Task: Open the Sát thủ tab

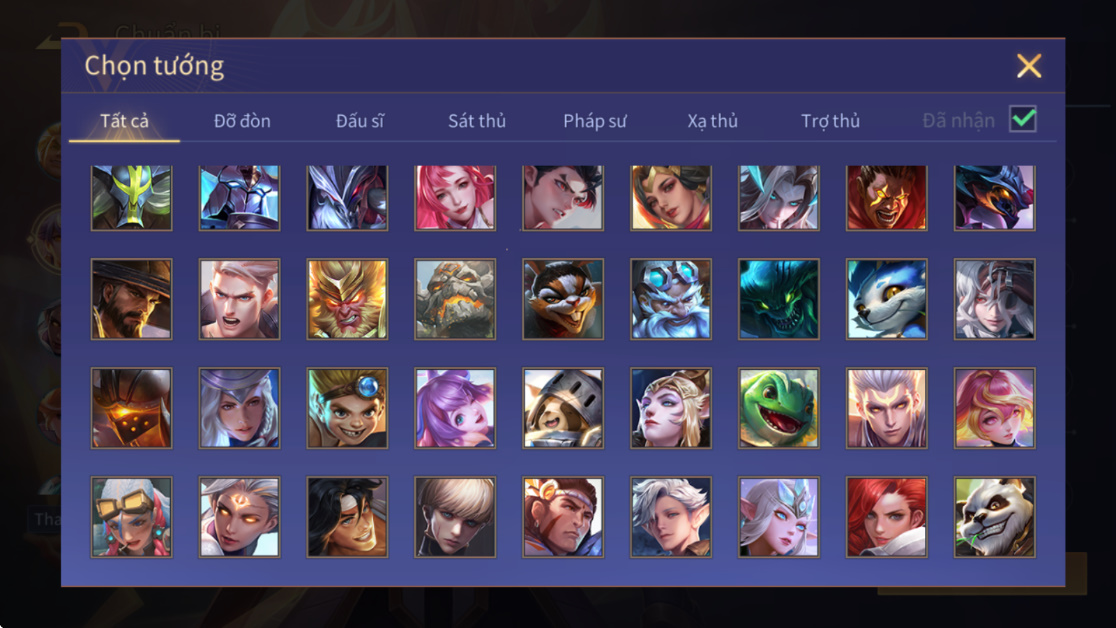Action: point(477,121)
